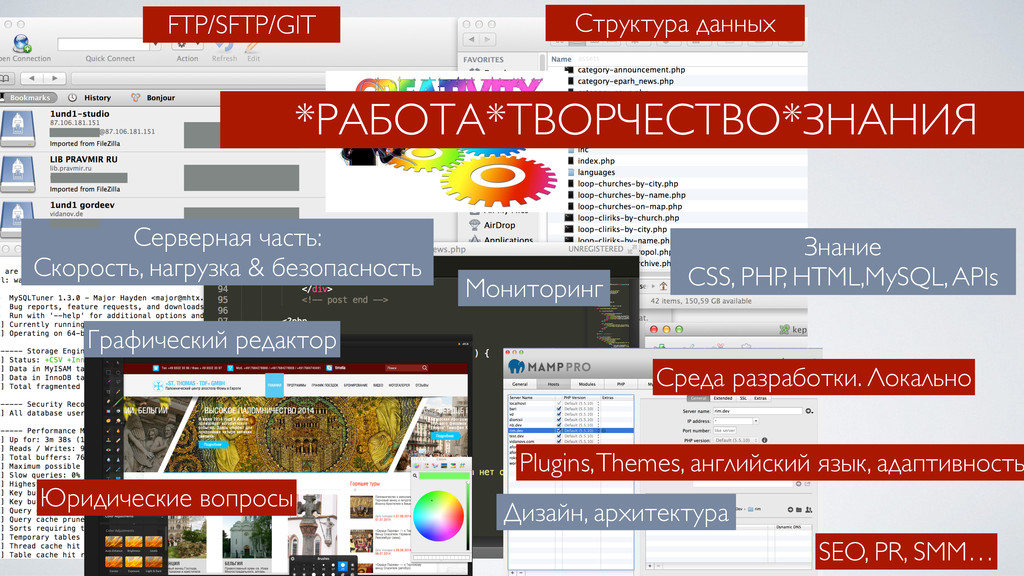Open the Hosts tab in MAMP PRO
Image resolution: width=1024 pixels, height=576 pixels.
pos(553,384)
